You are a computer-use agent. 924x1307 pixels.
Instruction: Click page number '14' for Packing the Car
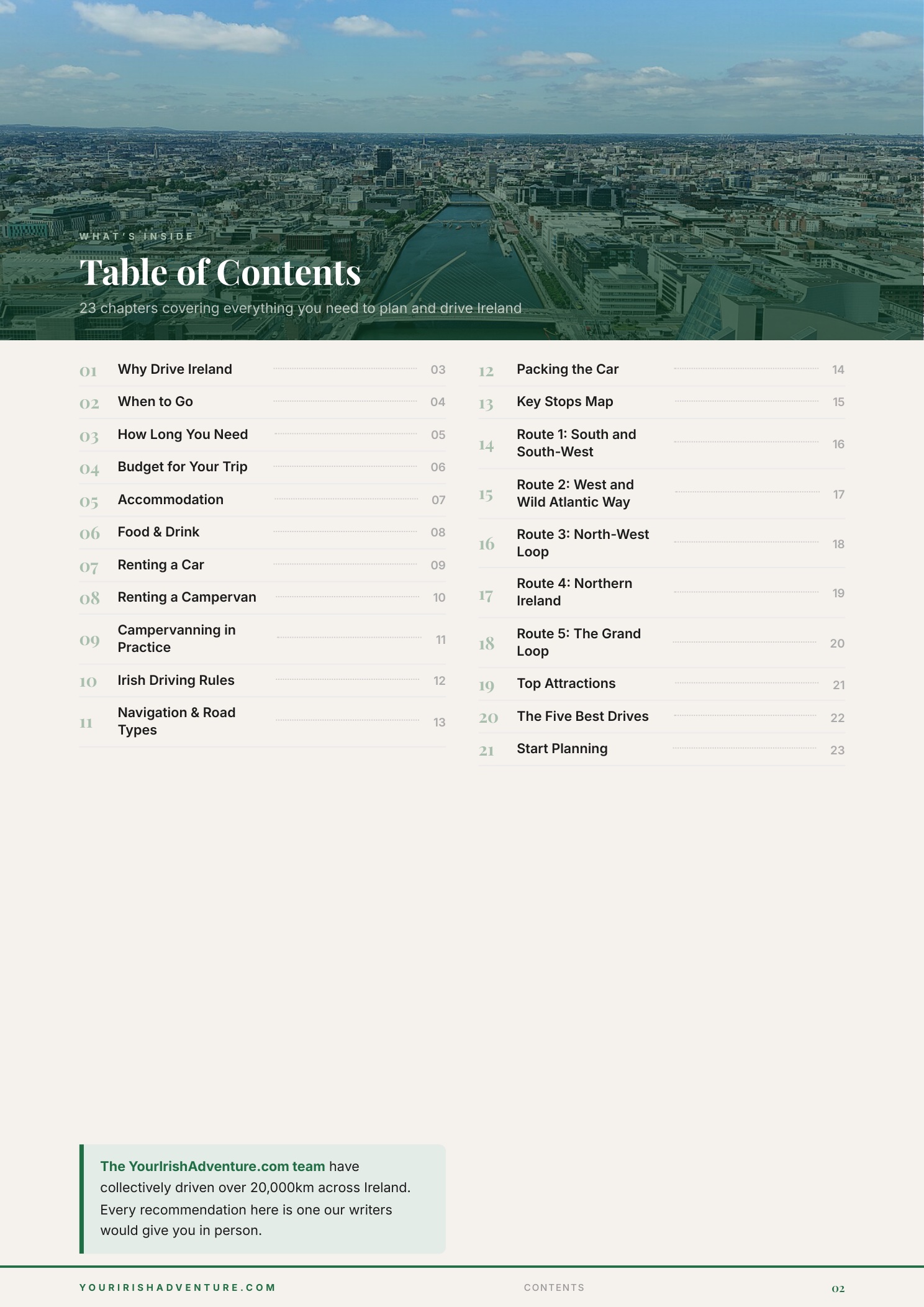(838, 370)
